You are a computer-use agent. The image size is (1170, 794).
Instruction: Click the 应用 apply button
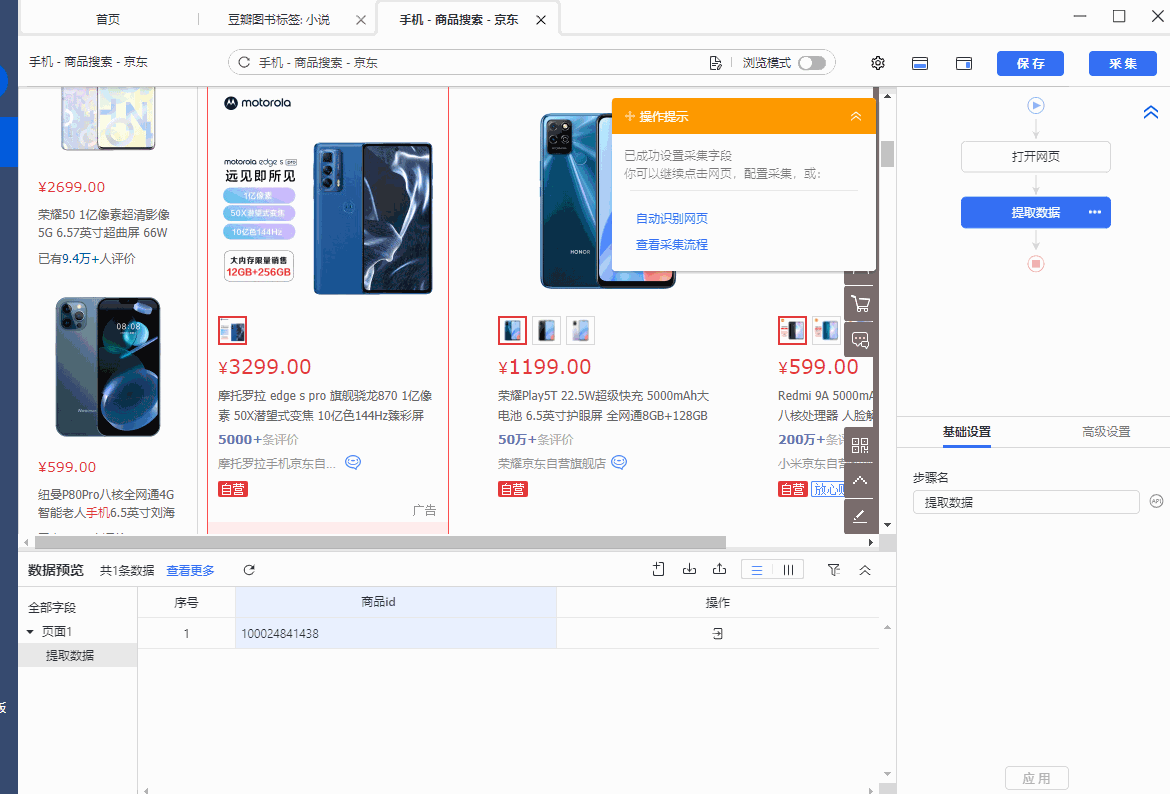pos(1036,778)
